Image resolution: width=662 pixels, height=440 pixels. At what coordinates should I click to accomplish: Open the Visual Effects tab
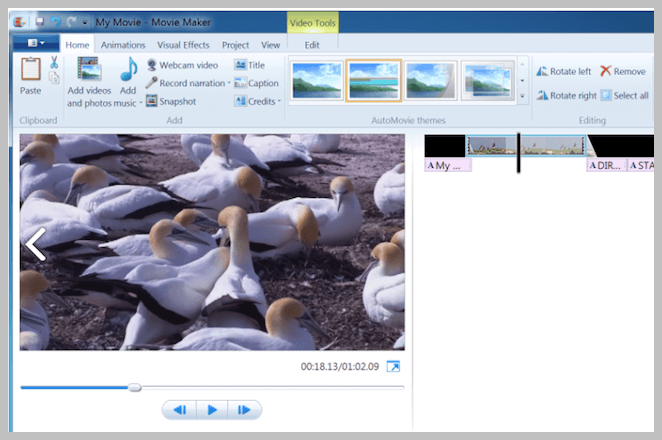pyautogui.click(x=183, y=45)
